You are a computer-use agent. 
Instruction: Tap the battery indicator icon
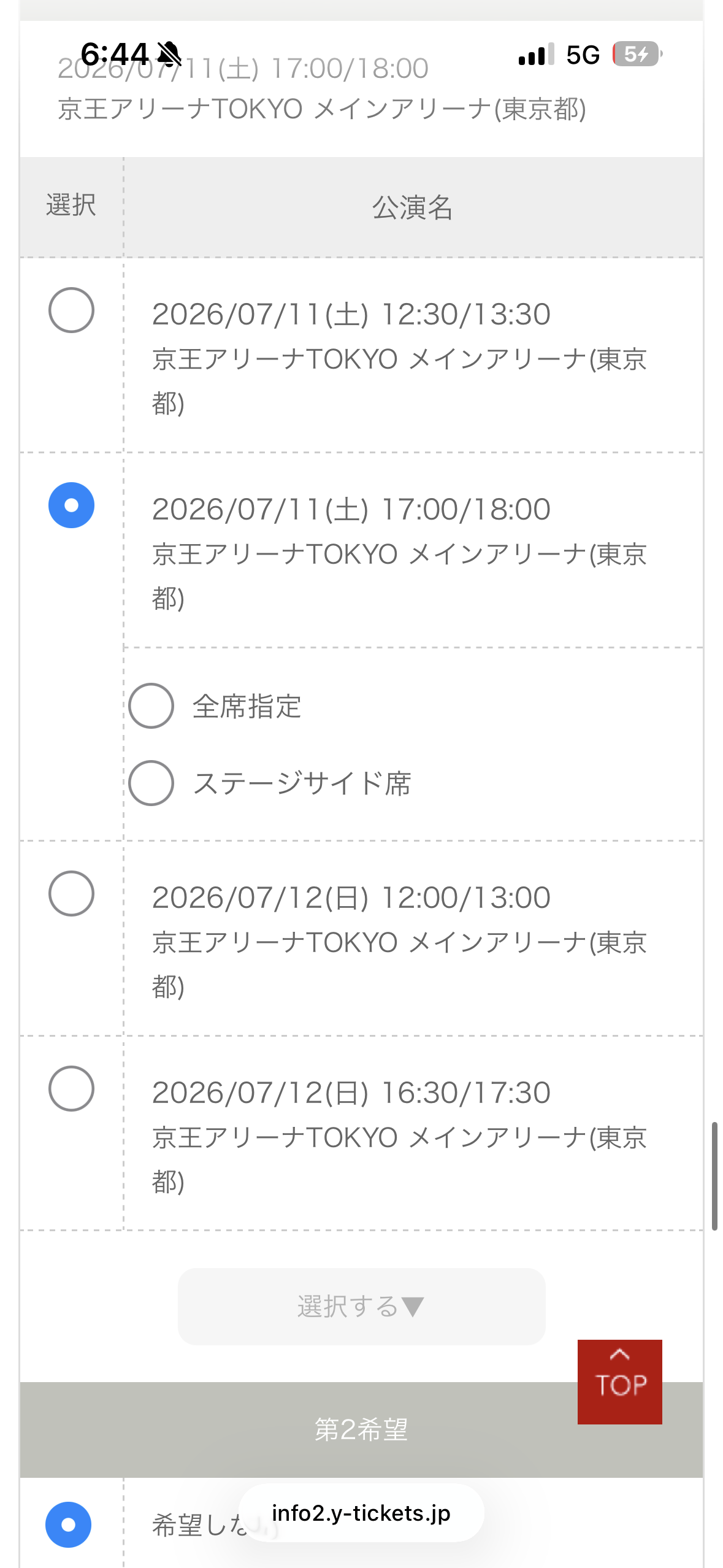(x=638, y=54)
